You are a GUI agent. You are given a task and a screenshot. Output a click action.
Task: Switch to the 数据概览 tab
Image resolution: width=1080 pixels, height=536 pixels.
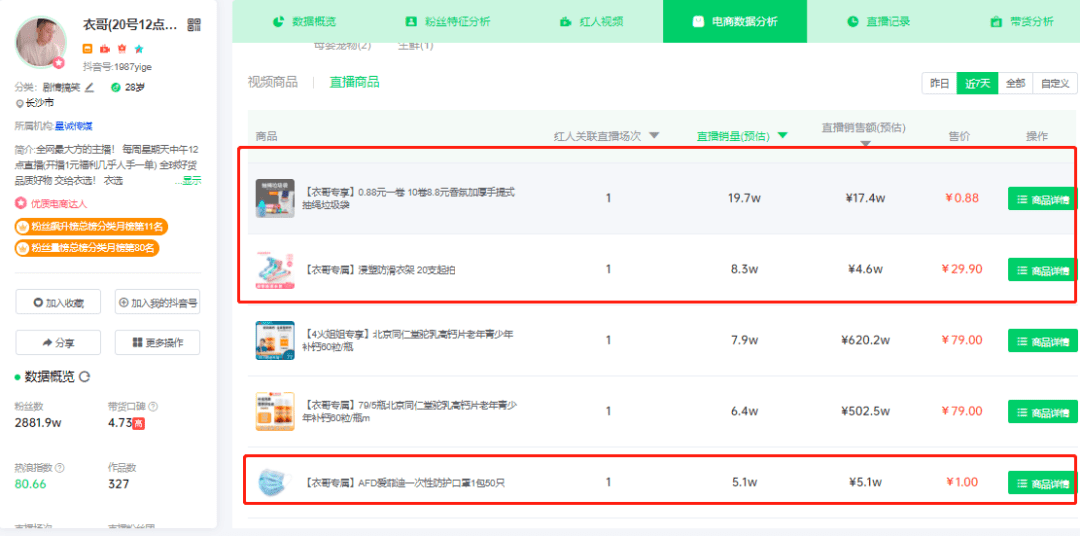tap(304, 21)
